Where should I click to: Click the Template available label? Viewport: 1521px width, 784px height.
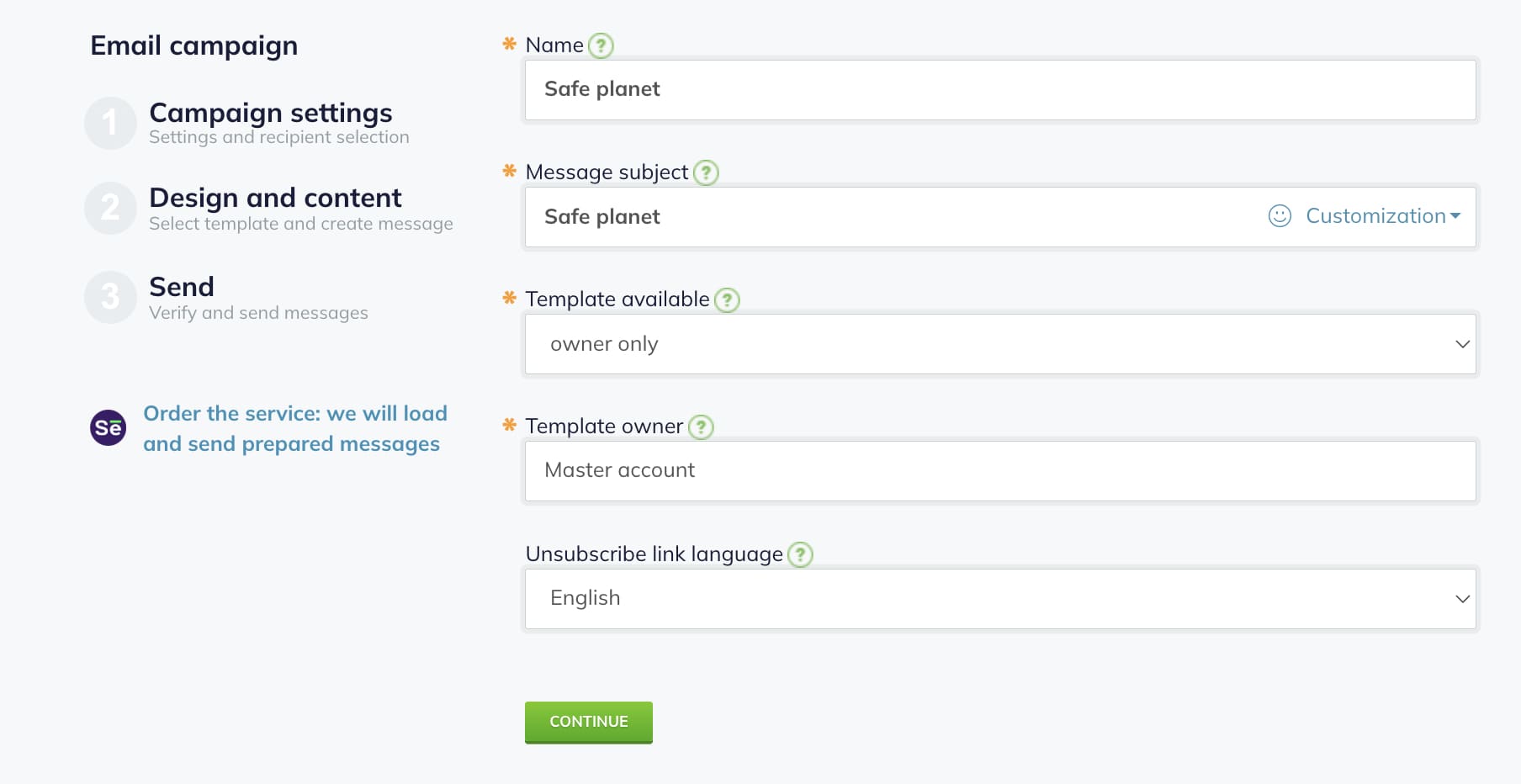tap(617, 299)
